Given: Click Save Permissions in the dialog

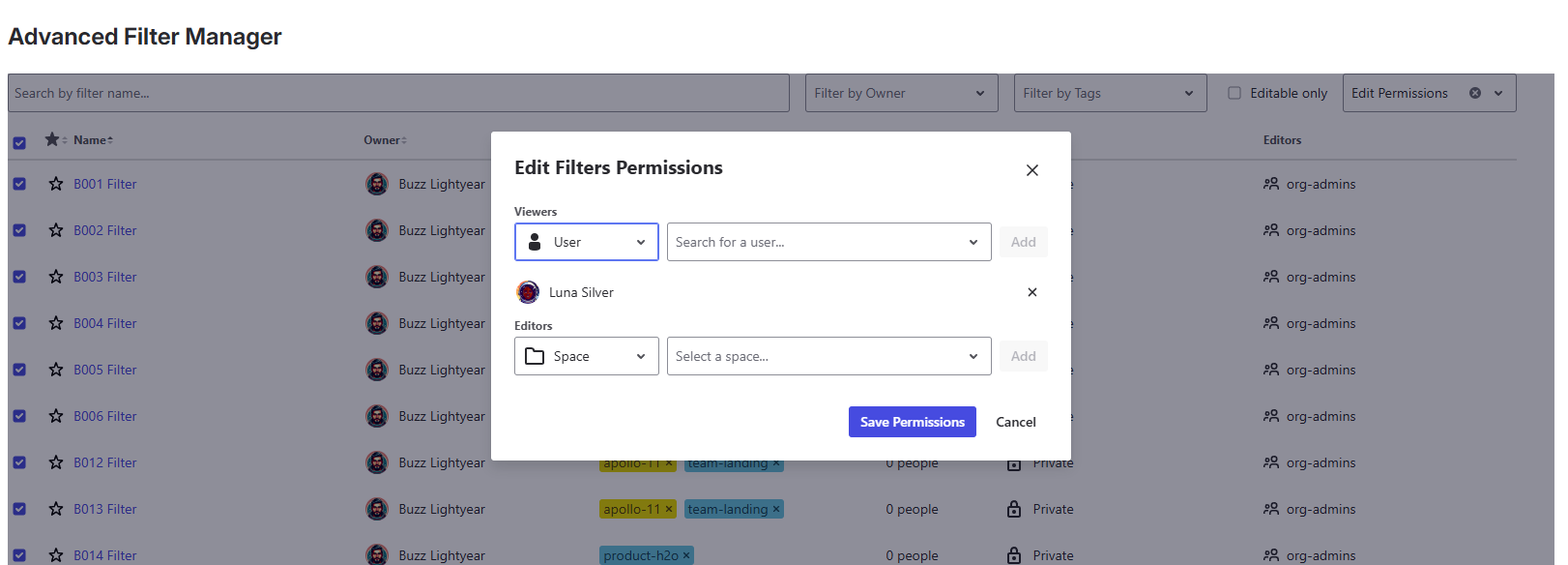Looking at the screenshot, I should (x=912, y=422).
